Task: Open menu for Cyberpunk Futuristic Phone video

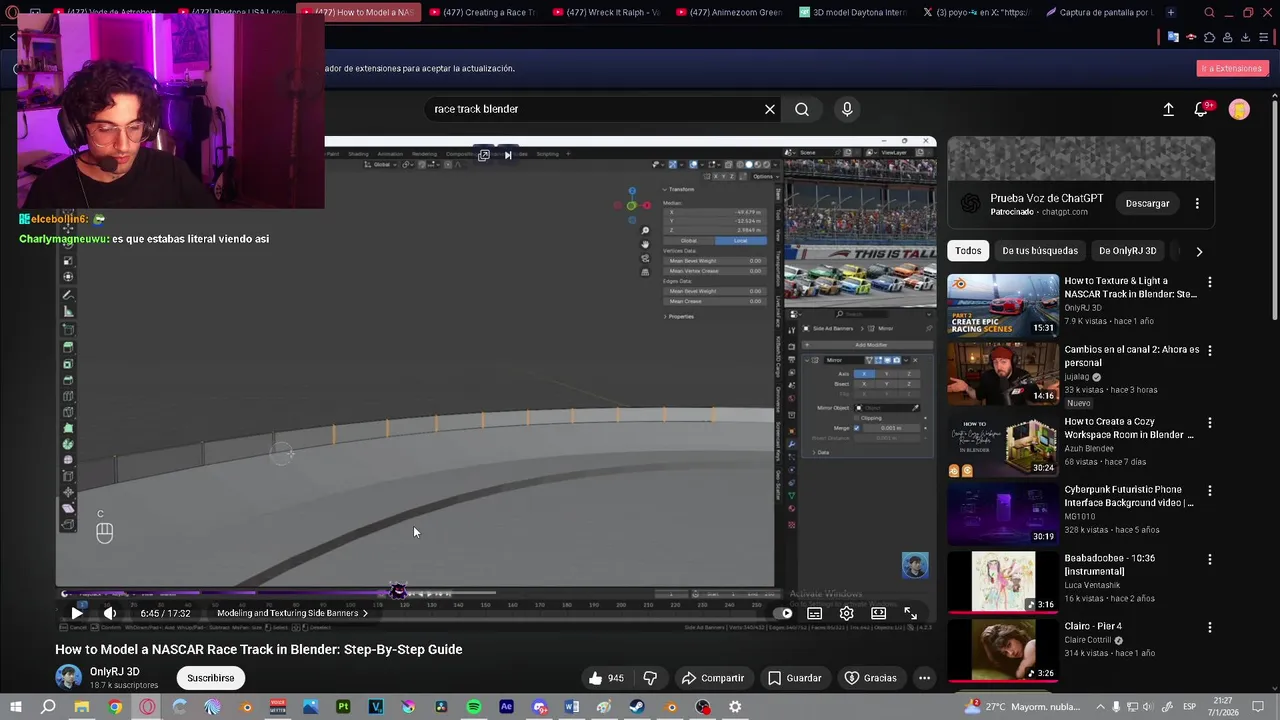Action: pyautogui.click(x=1209, y=491)
